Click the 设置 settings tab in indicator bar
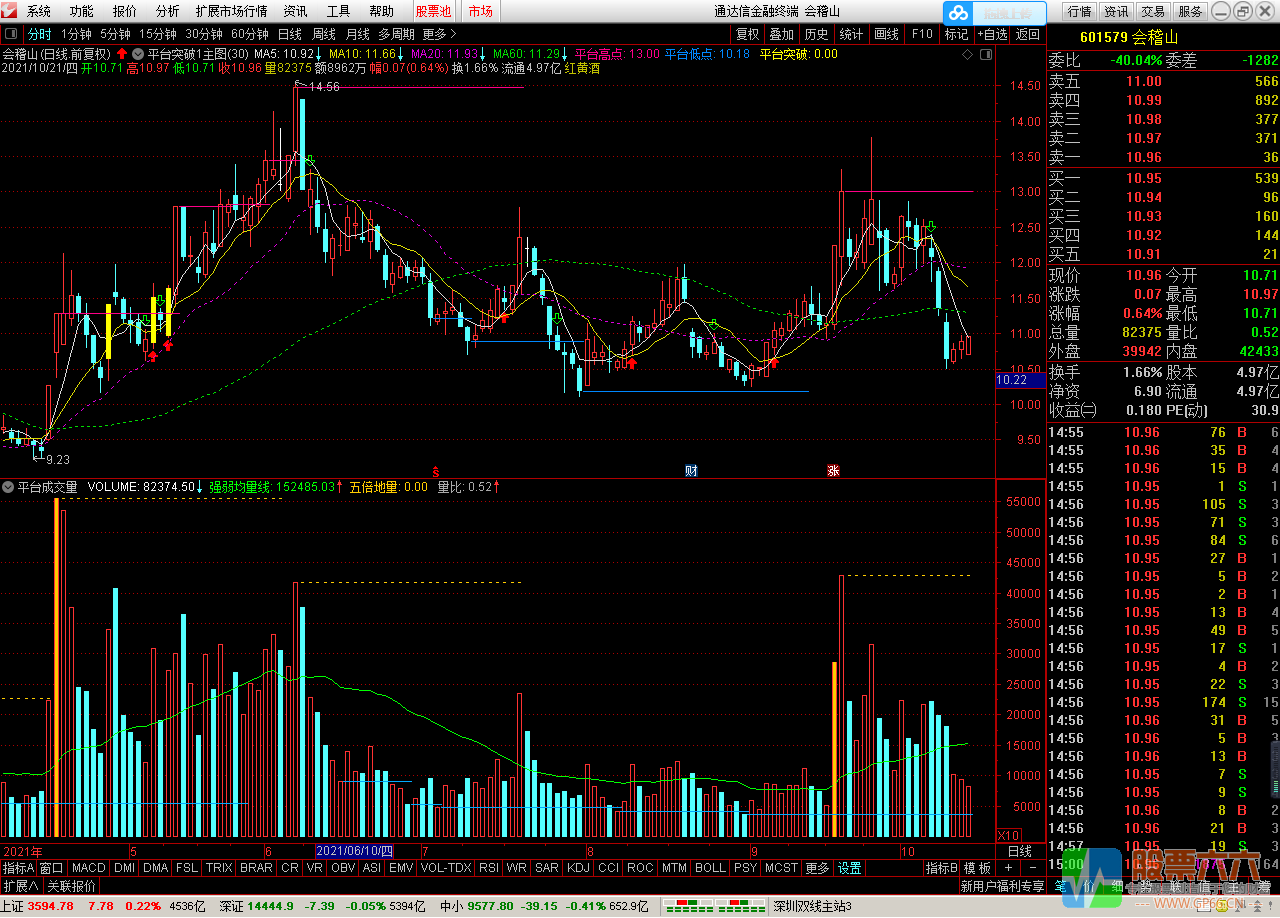This screenshot has width=1280, height=918. click(849, 868)
